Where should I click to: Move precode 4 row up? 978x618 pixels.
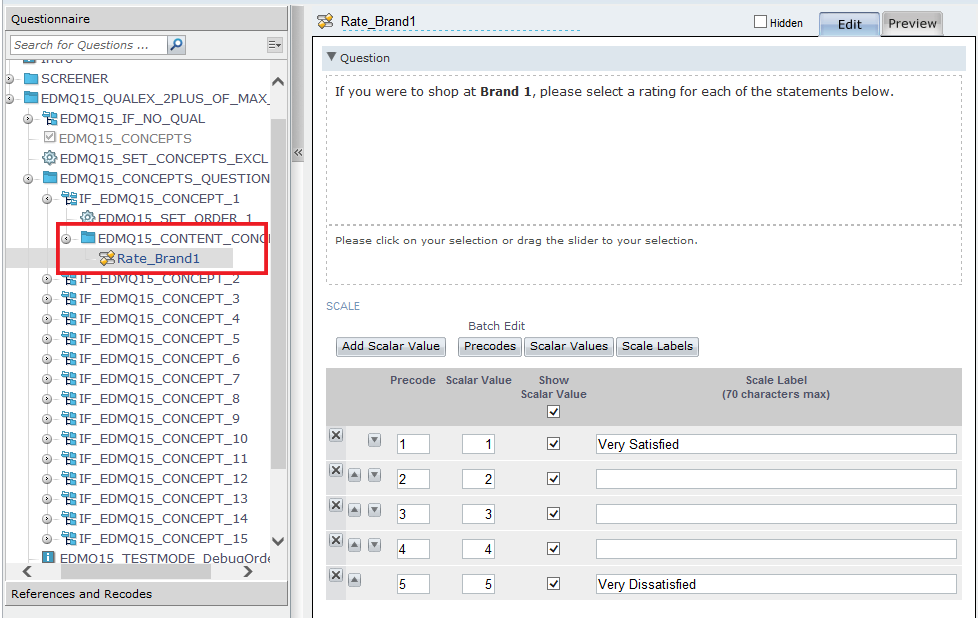354,545
